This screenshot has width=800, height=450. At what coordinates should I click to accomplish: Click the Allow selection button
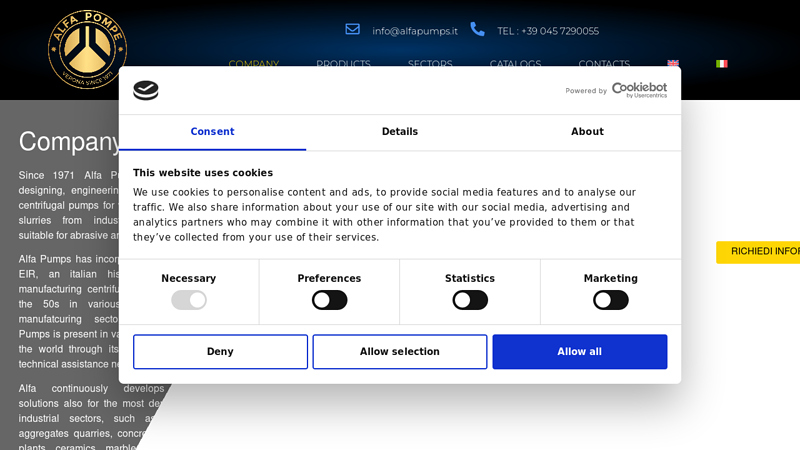click(x=400, y=352)
